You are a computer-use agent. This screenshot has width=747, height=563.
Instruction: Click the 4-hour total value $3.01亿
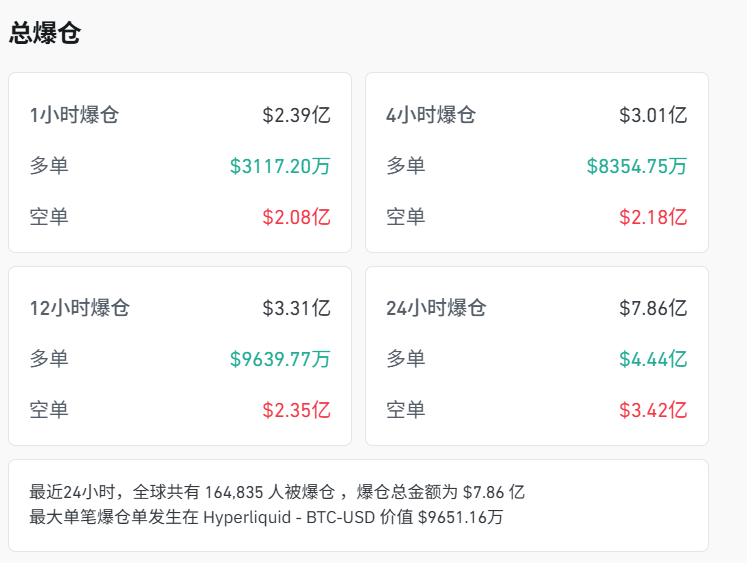tap(653, 115)
